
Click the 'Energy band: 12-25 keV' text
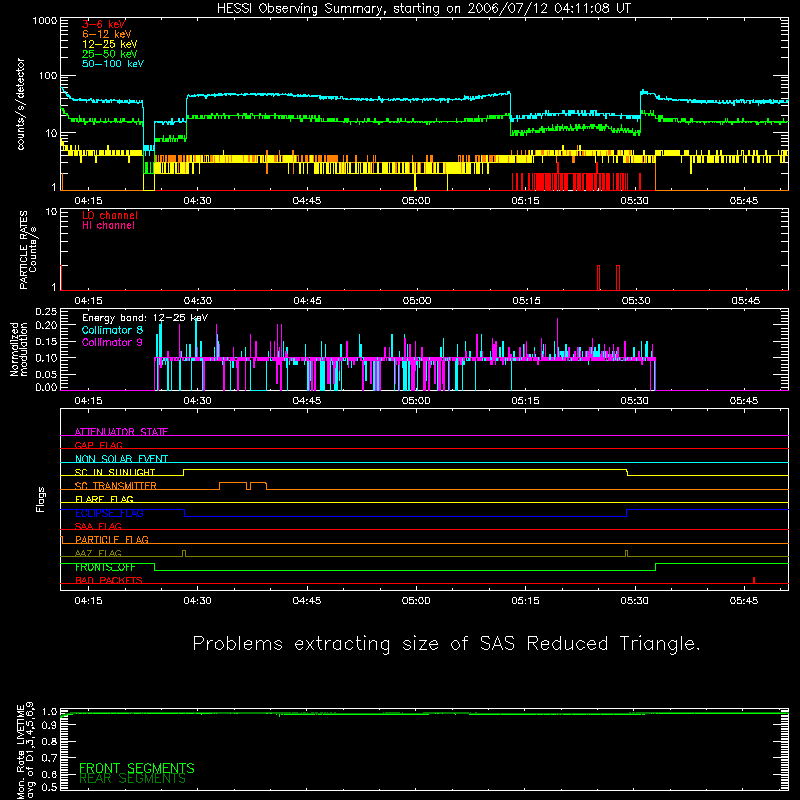(x=145, y=318)
